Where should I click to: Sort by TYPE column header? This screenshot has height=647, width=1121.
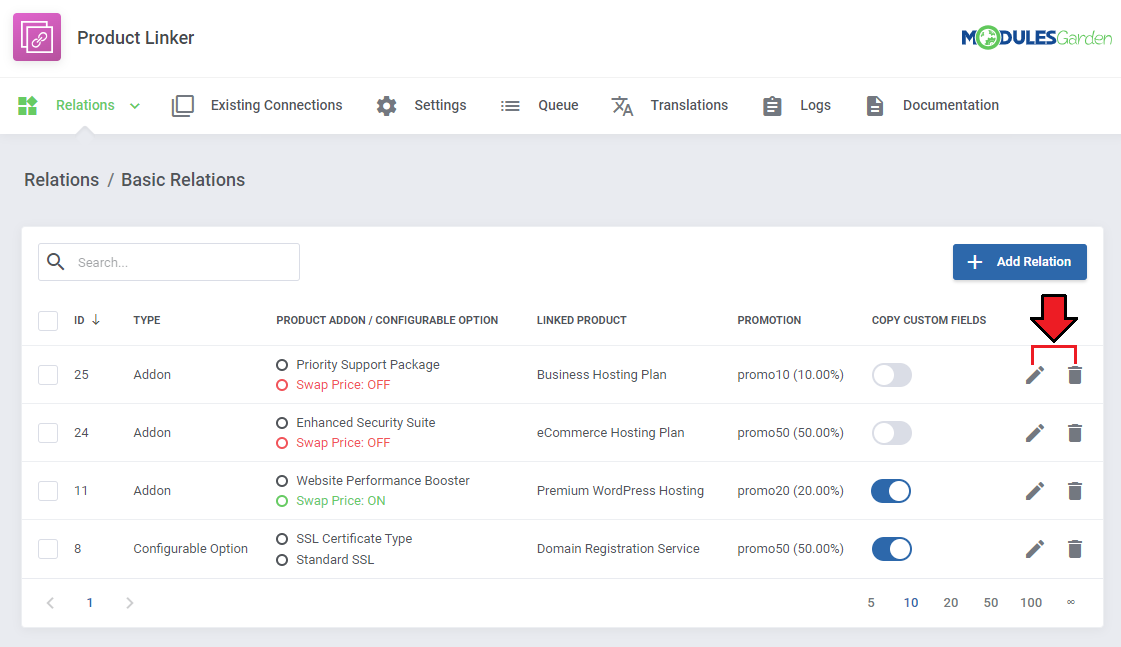[147, 320]
